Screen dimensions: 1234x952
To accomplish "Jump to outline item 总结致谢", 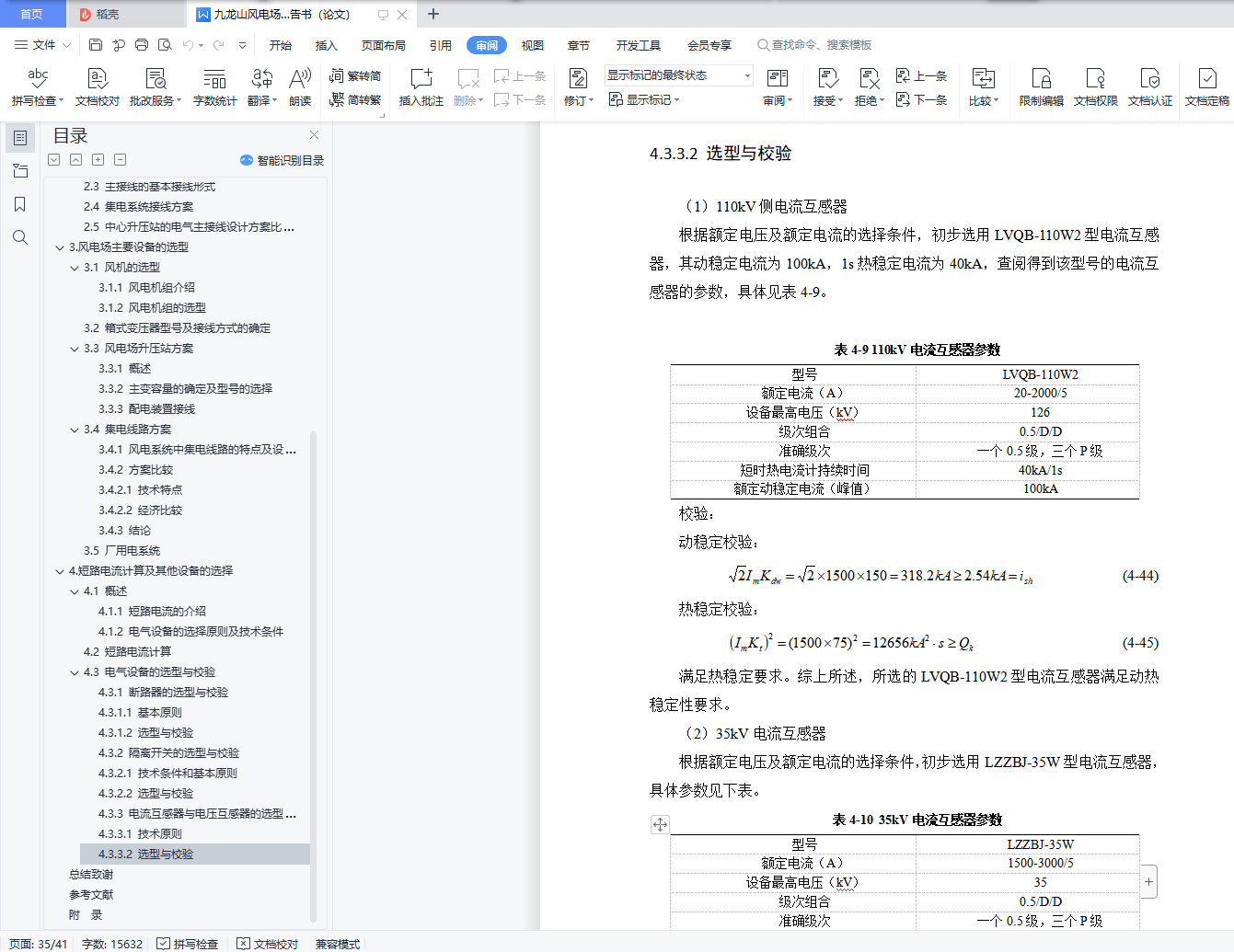I will coord(91,875).
